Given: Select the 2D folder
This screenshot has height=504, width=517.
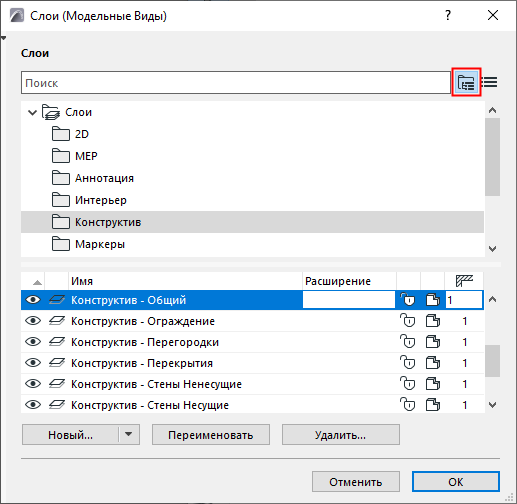Looking at the screenshot, I should (x=252, y=134).
